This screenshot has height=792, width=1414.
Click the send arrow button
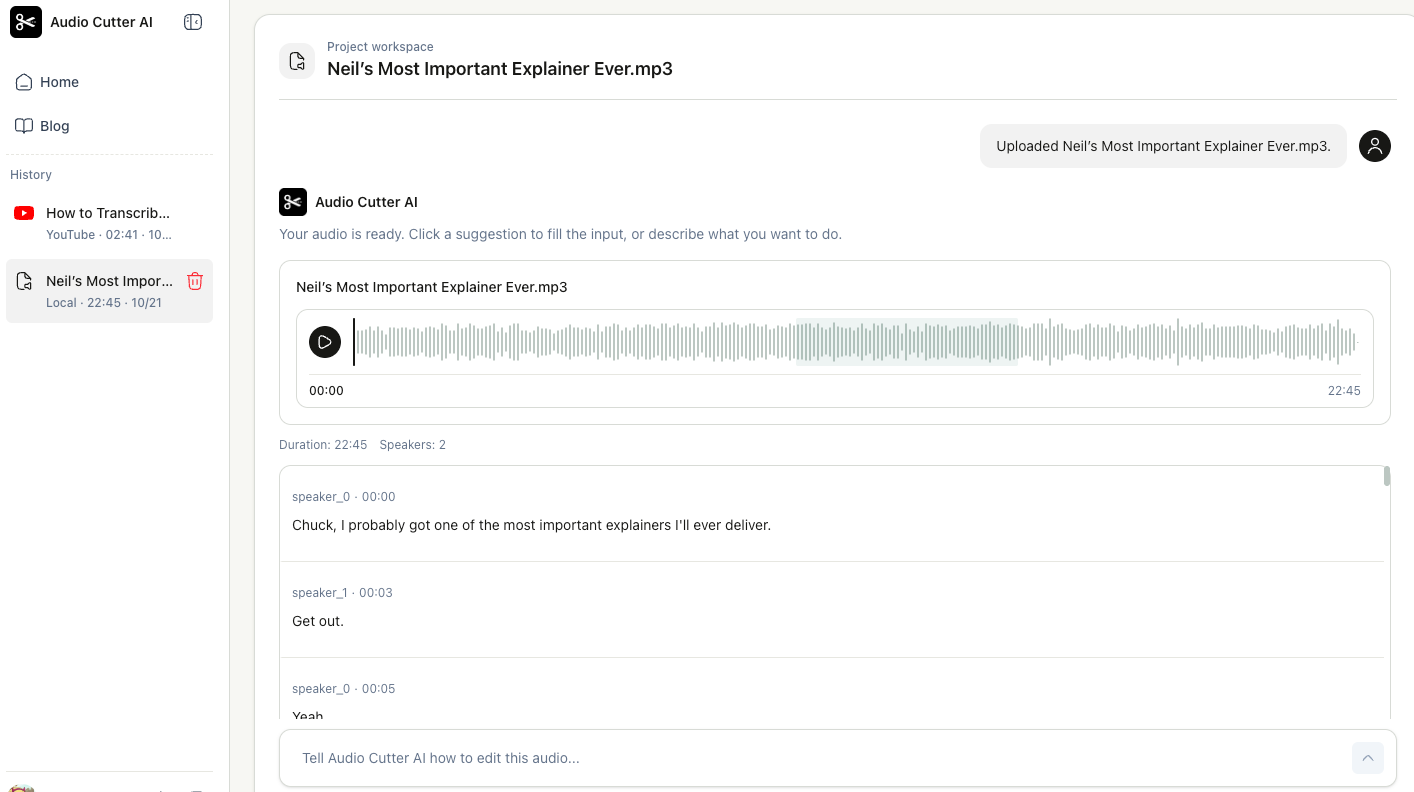[1368, 758]
